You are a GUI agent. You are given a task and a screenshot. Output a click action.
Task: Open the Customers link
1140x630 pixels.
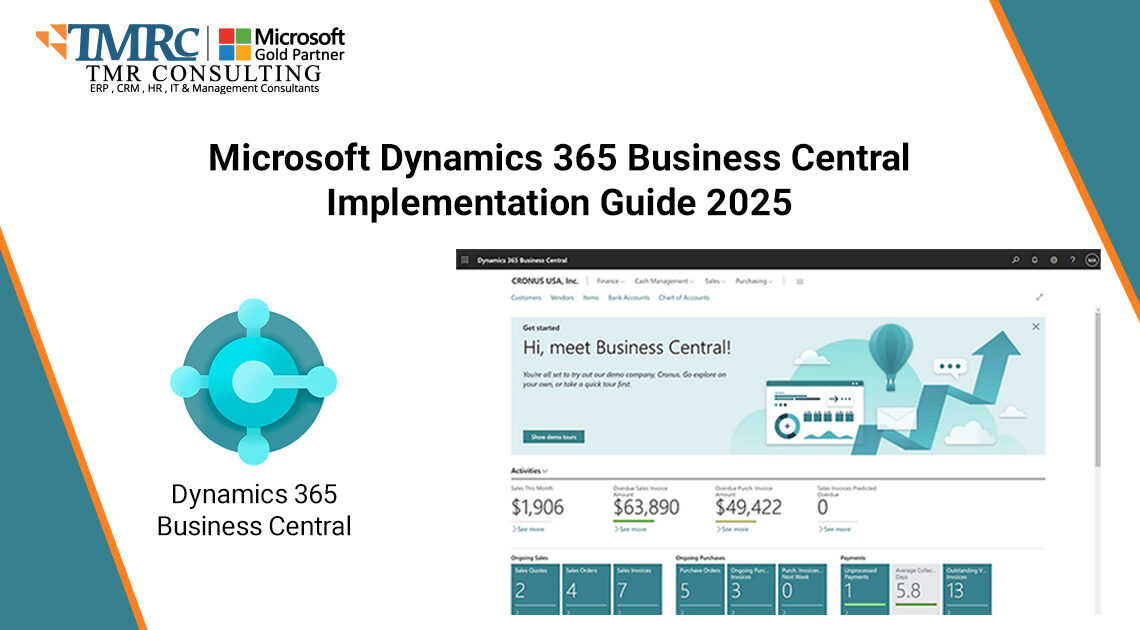526,297
